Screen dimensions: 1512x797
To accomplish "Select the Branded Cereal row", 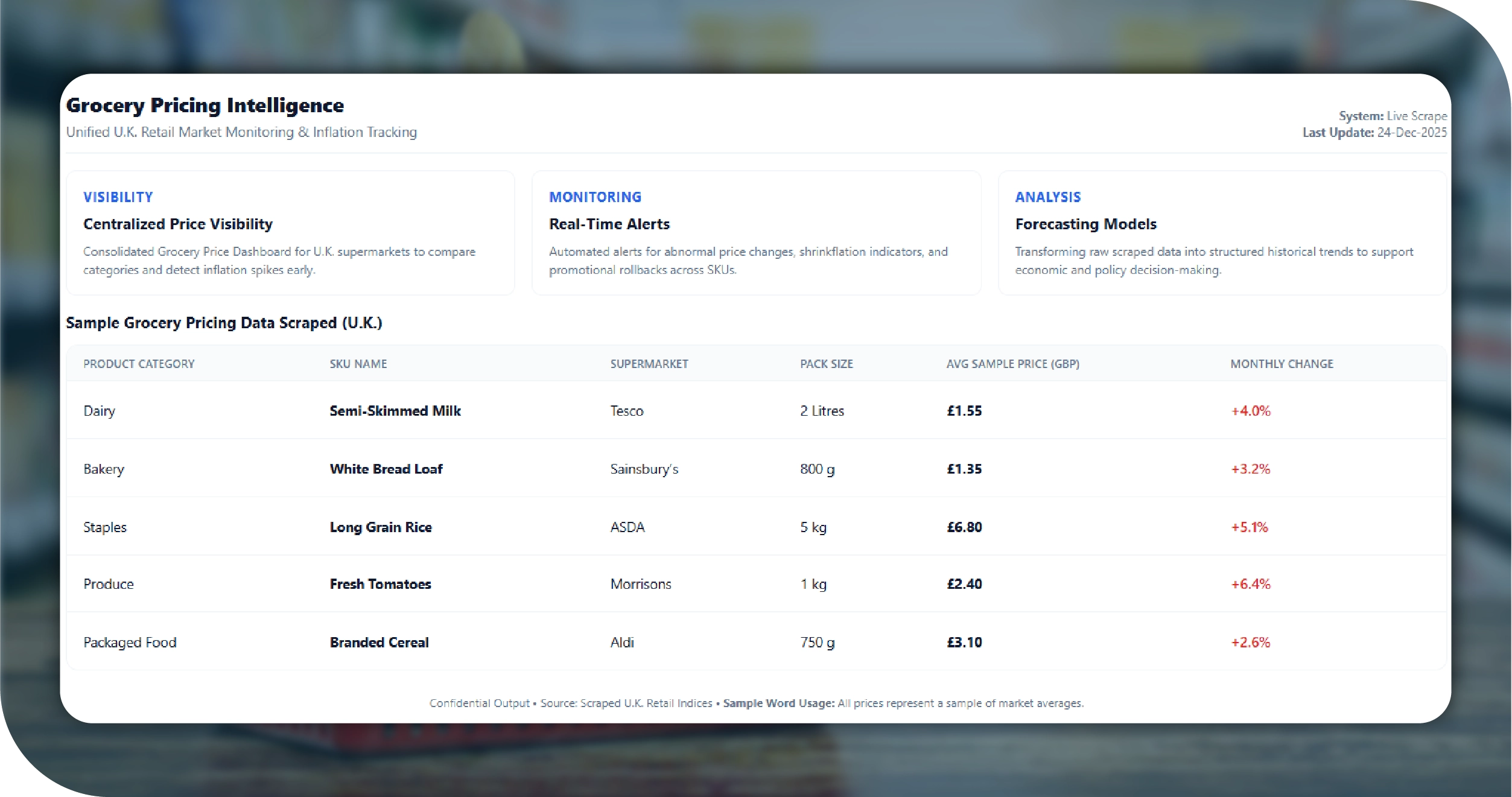I will click(379, 643).
